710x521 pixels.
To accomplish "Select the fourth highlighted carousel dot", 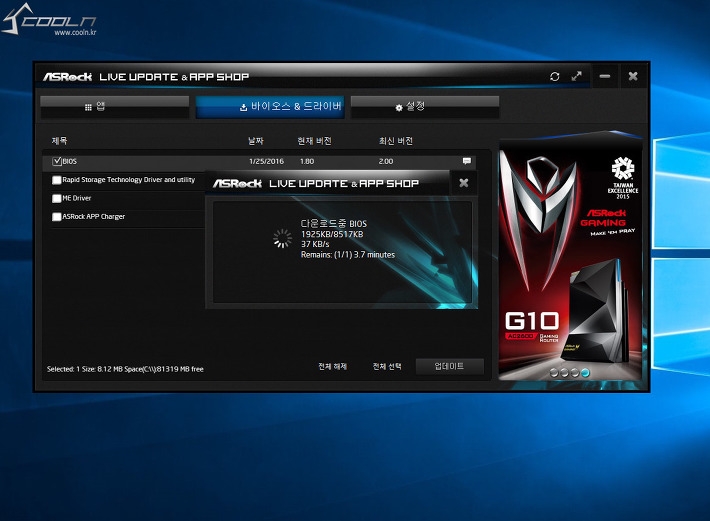I will click(585, 373).
